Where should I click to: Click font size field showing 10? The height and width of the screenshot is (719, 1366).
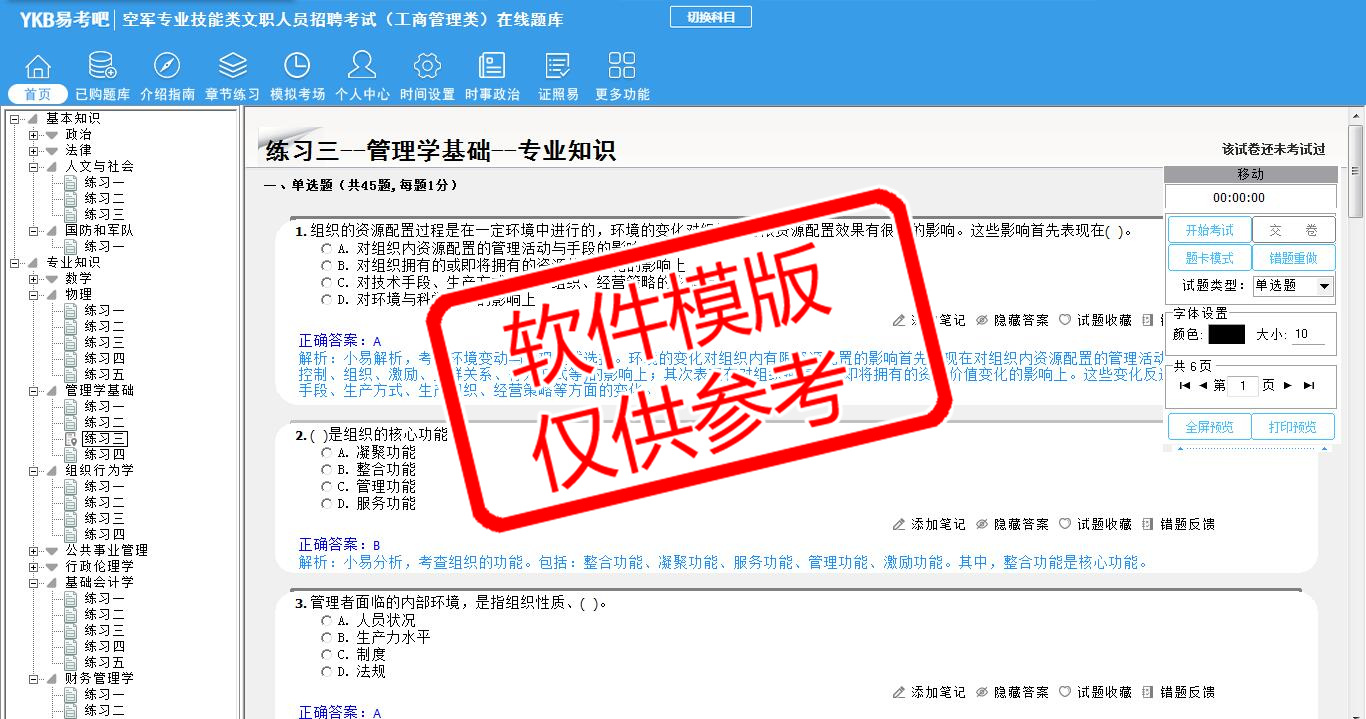click(1308, 335)
